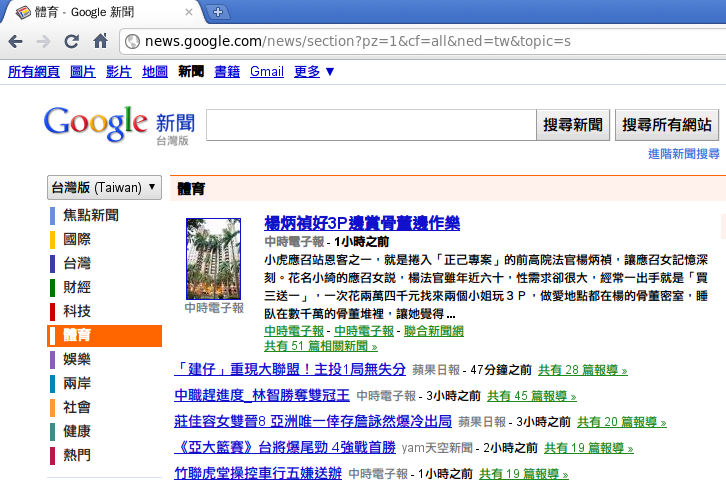Open the 進階新聞搜尋 advanced search link
726x490 pixels.
(x=683, y=154)
